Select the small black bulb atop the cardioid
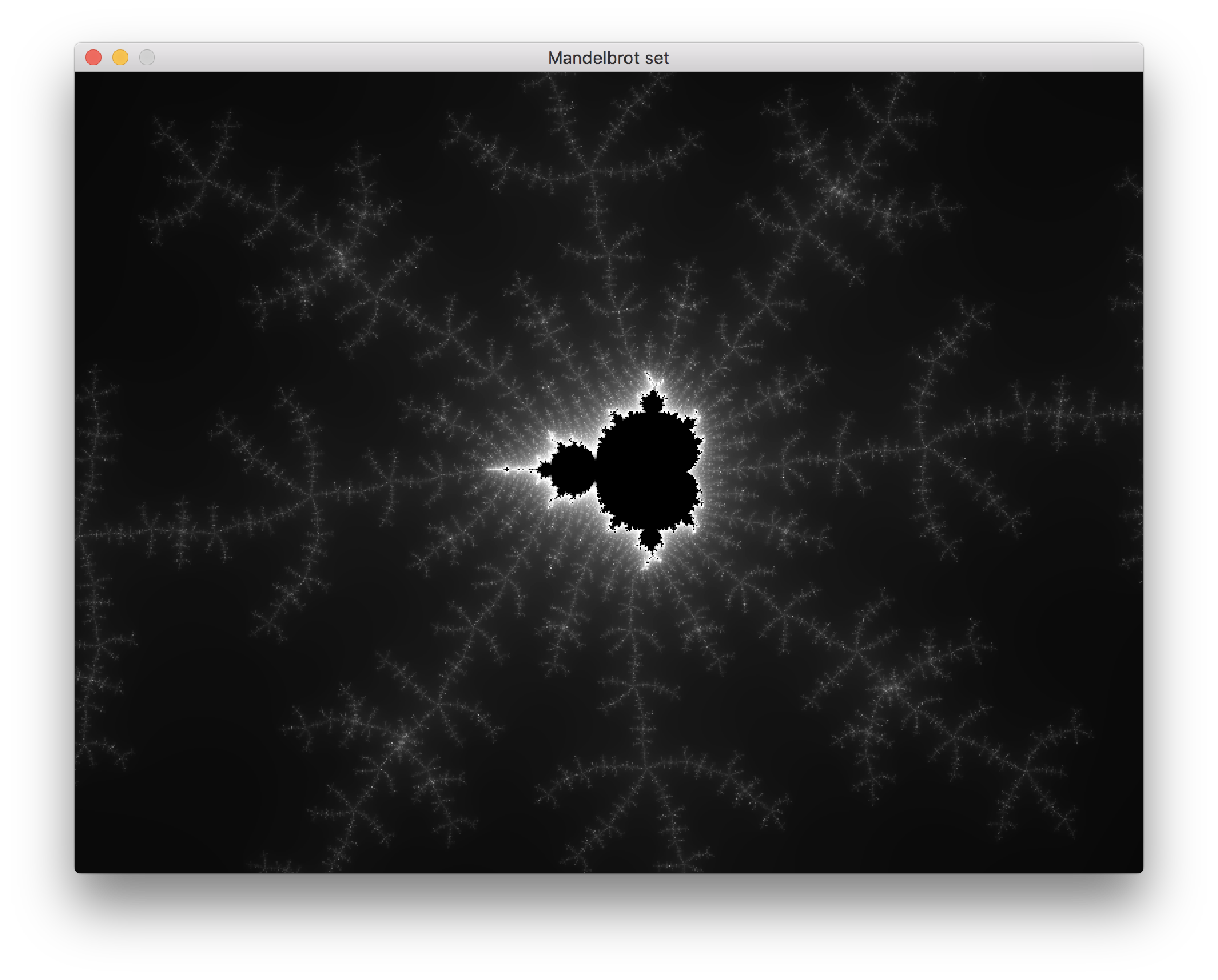Screen dimensions: 1218x980 (x=651, y=403)
